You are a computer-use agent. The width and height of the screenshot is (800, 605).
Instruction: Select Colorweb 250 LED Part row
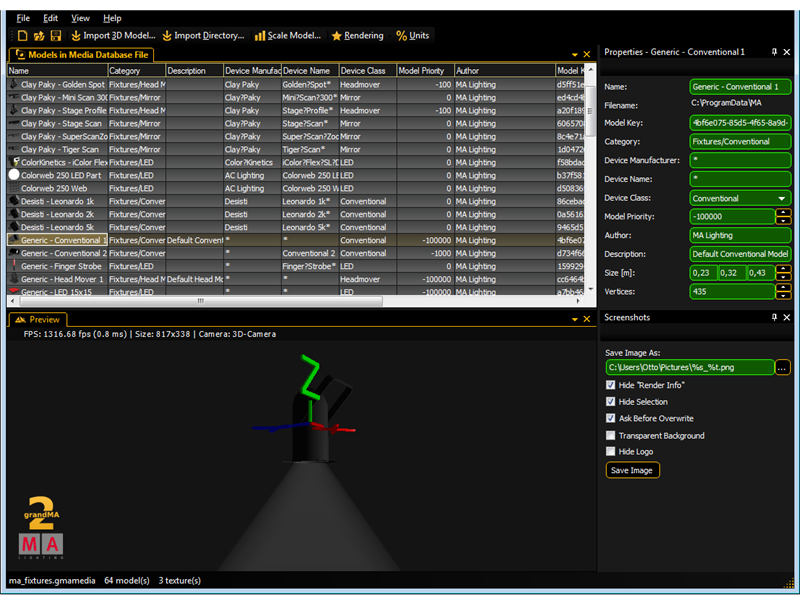[296, 175]
